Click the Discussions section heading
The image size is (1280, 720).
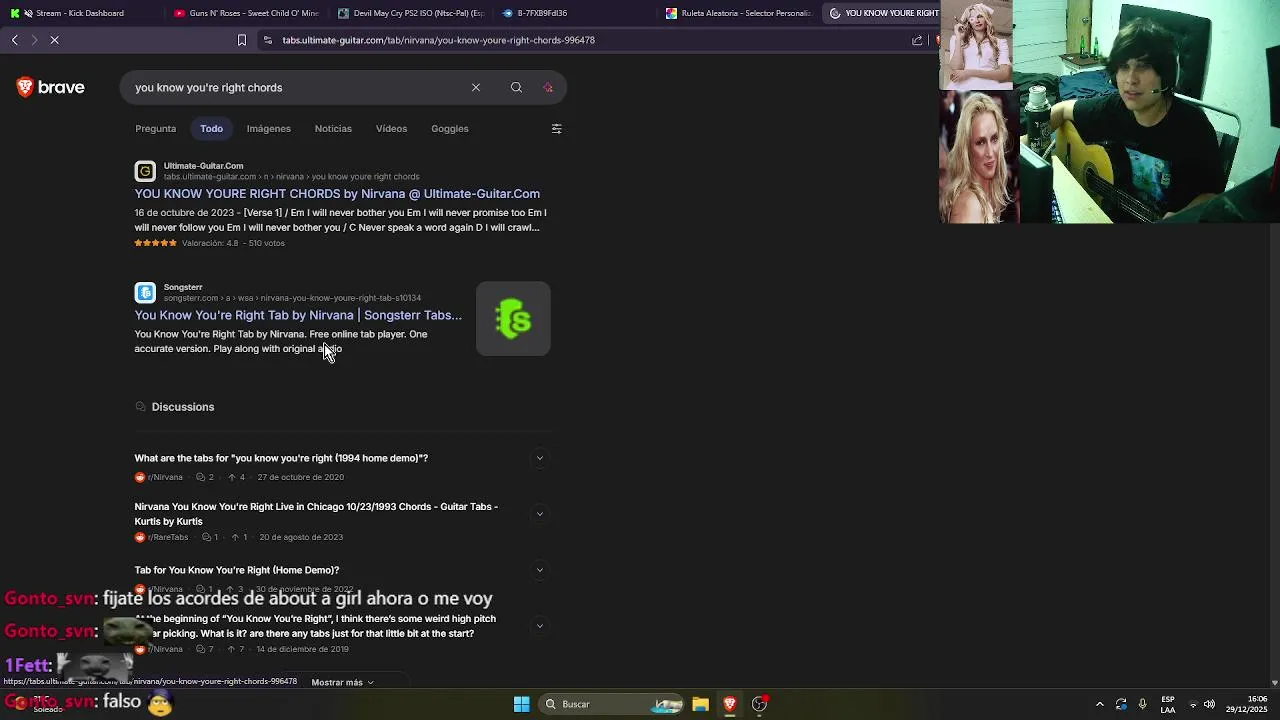tap(183, 407)
